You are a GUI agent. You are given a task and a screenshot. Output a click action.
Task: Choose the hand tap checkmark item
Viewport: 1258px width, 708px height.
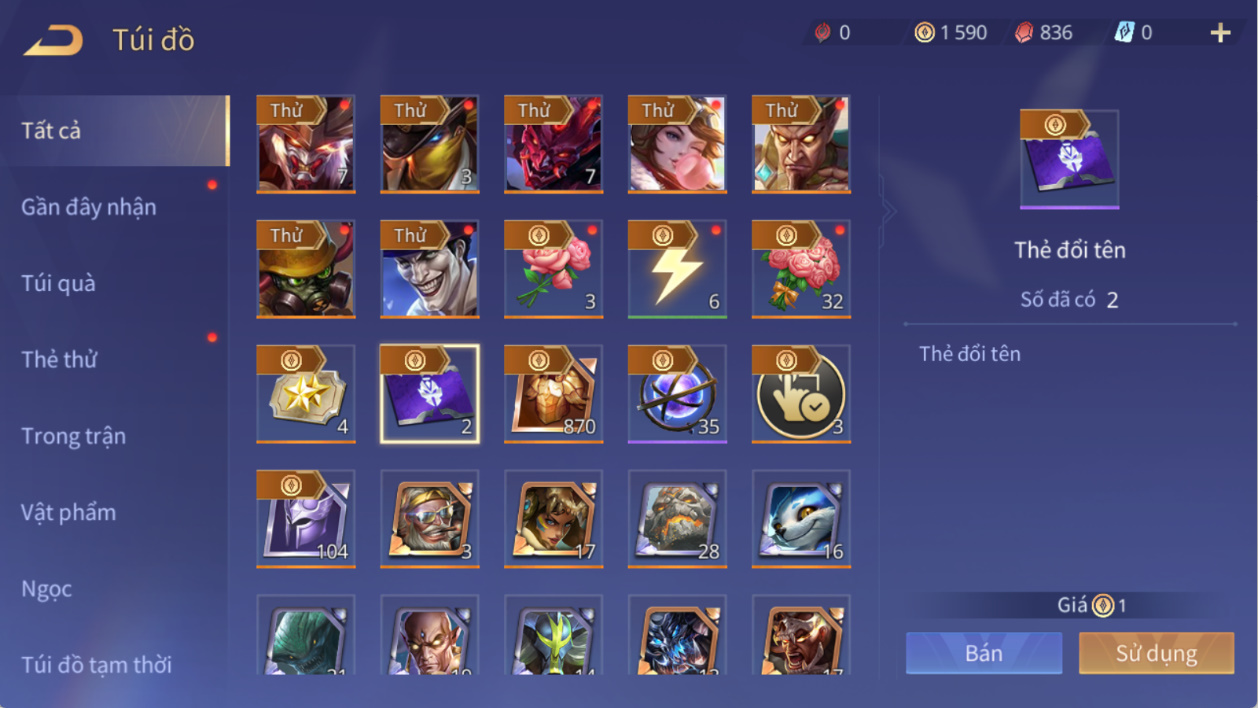pos(801,394)
